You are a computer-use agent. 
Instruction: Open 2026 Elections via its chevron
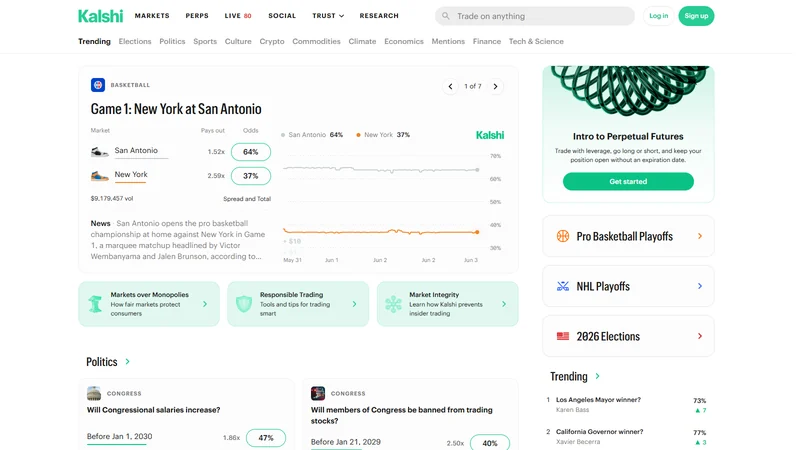point(700,336)
